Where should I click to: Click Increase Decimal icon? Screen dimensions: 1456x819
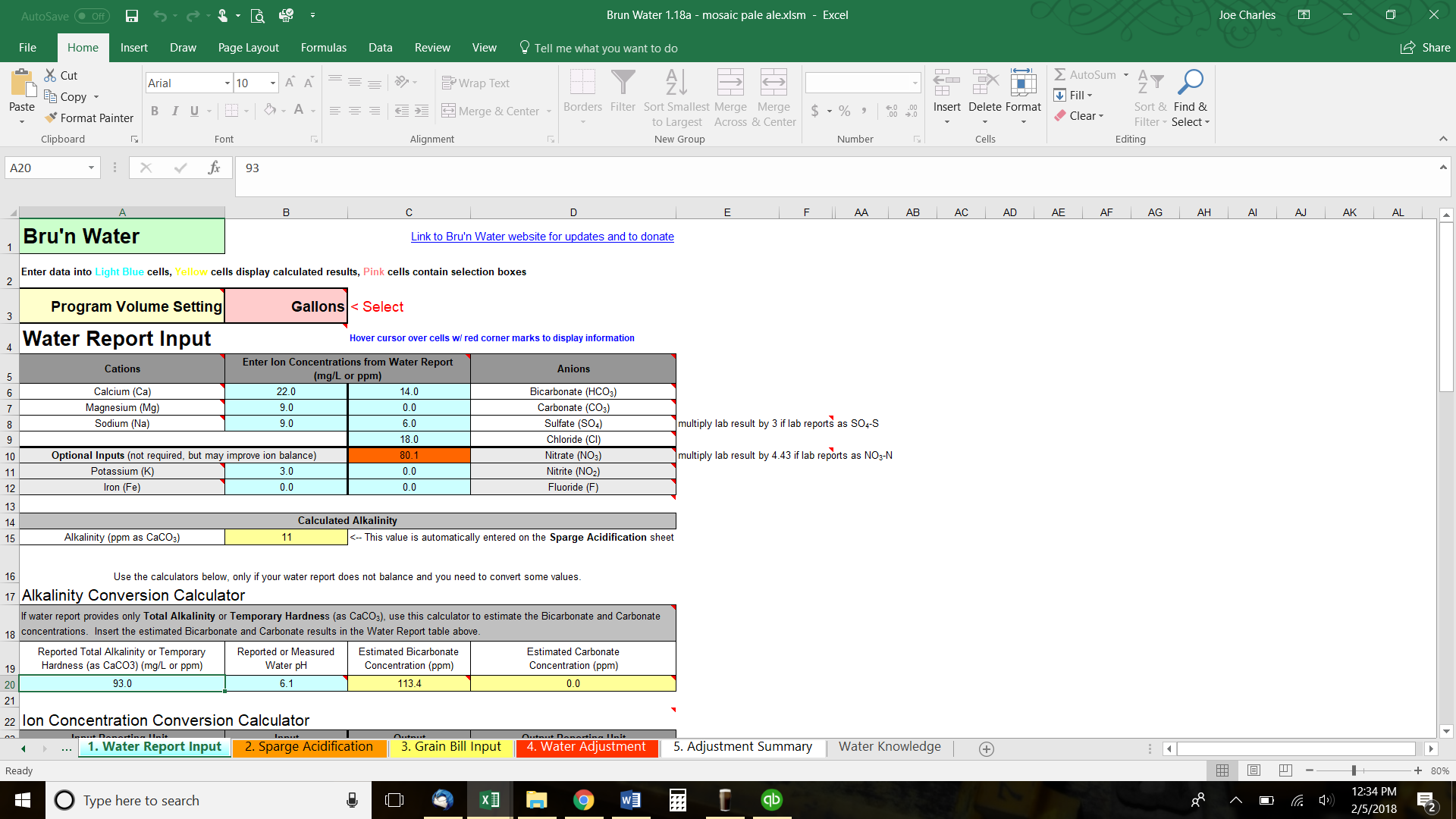pos(892,111)
